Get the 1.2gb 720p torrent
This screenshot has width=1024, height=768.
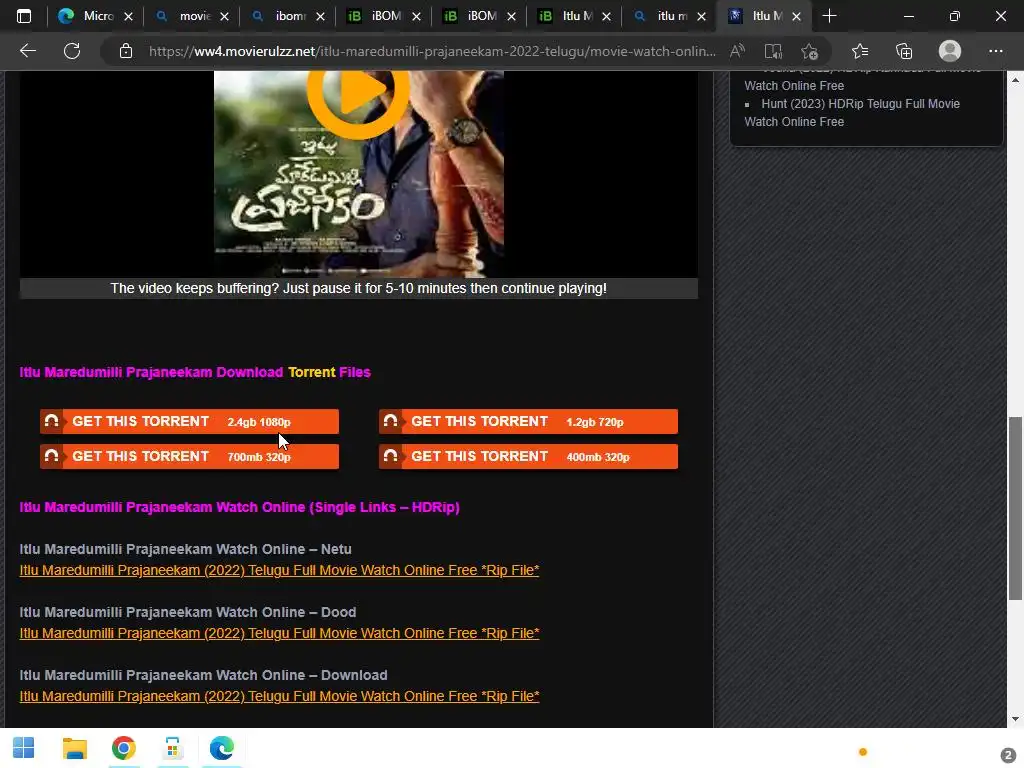click(x=528, y=422)
